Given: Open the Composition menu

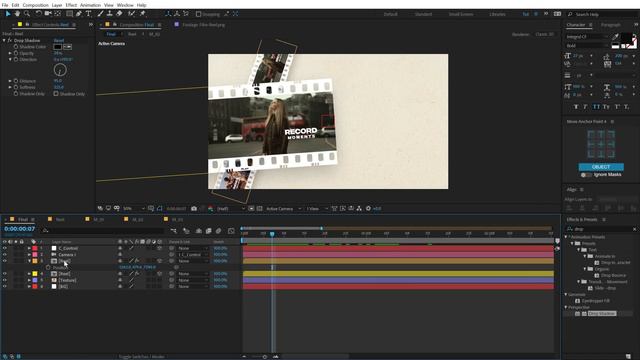Looking at the screenshot, I should [36, 5].
